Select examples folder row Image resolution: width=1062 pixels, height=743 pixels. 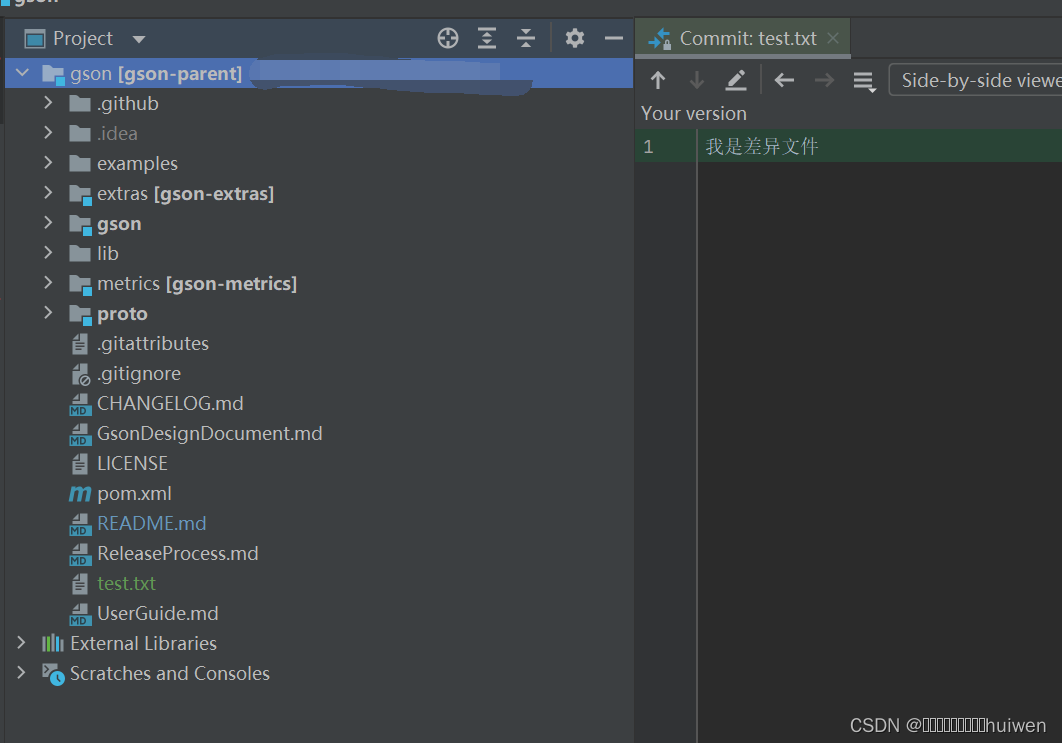pyautogui.click(x=319, y=163)
